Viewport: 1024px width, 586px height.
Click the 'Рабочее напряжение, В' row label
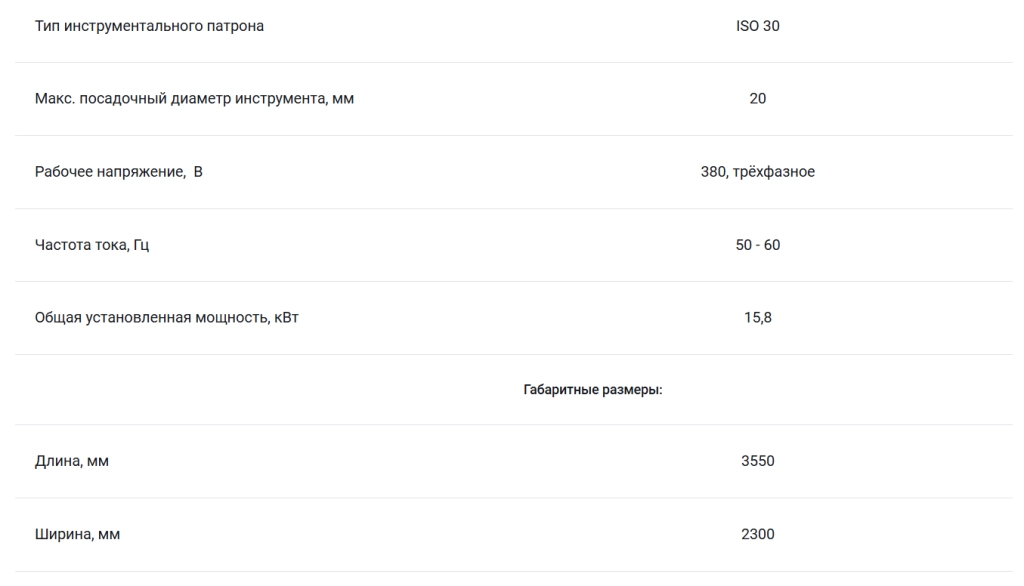coord(118,172)
